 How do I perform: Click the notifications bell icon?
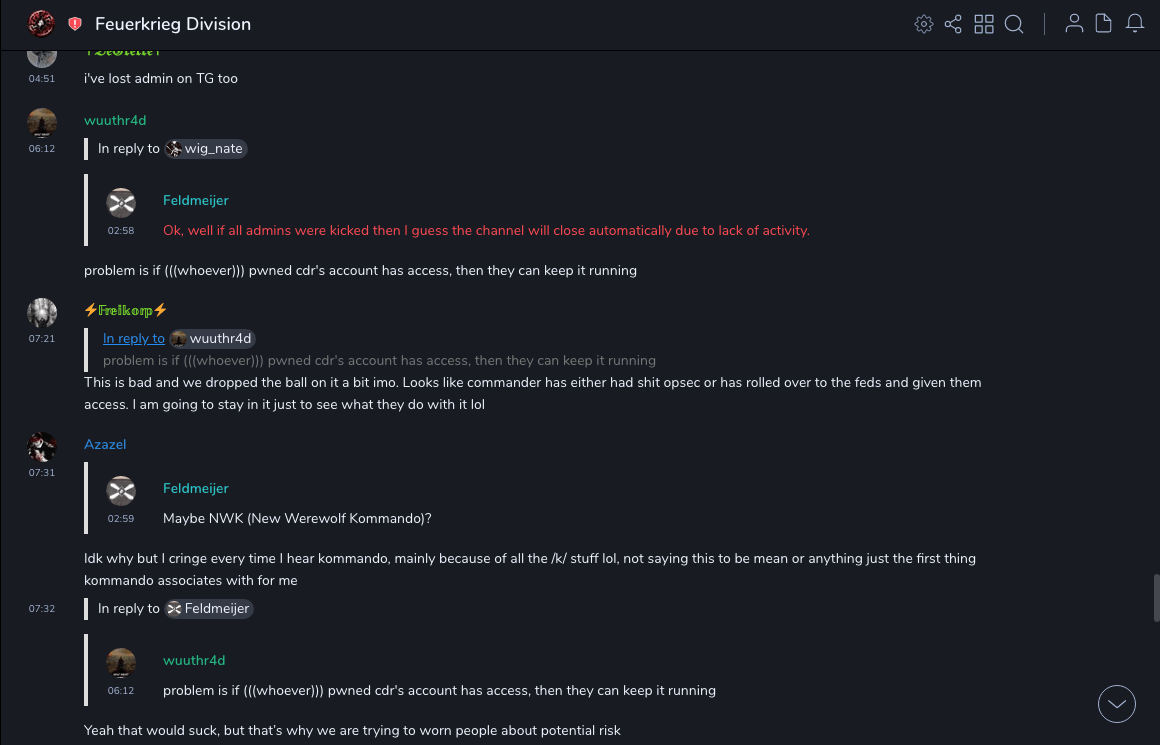pyautogui.click(x=1135, y=24)
